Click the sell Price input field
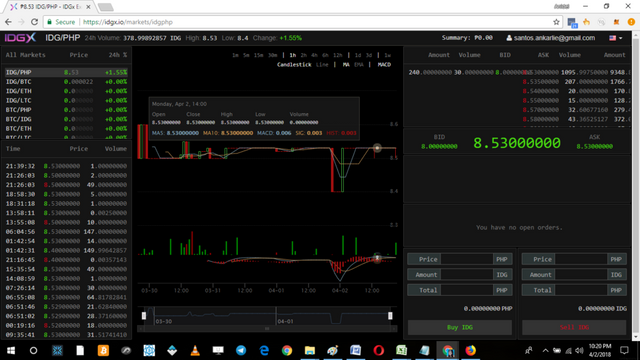The height and width of the screenshot is (360, 640). coord(581,259)
